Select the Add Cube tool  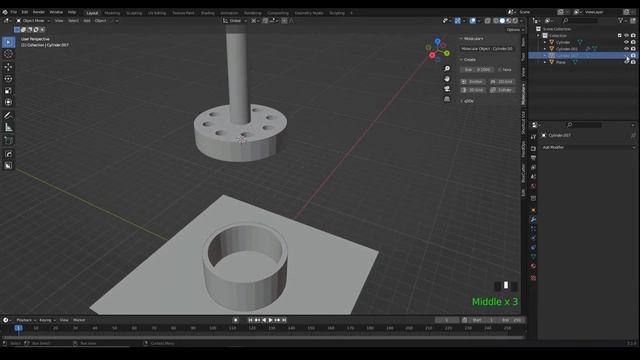[x=8, y=141]
